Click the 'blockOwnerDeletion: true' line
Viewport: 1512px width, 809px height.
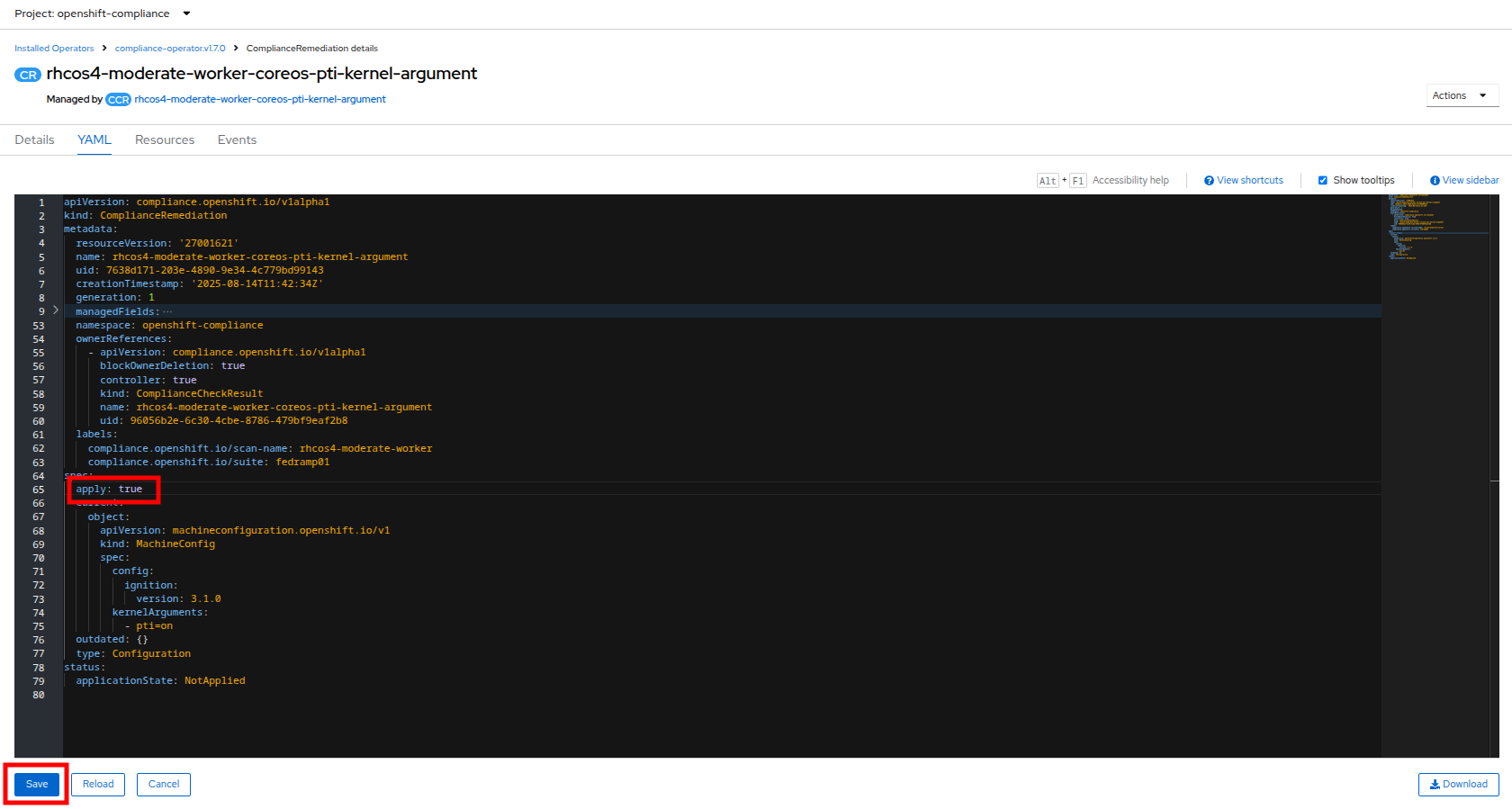coord(172,366)
